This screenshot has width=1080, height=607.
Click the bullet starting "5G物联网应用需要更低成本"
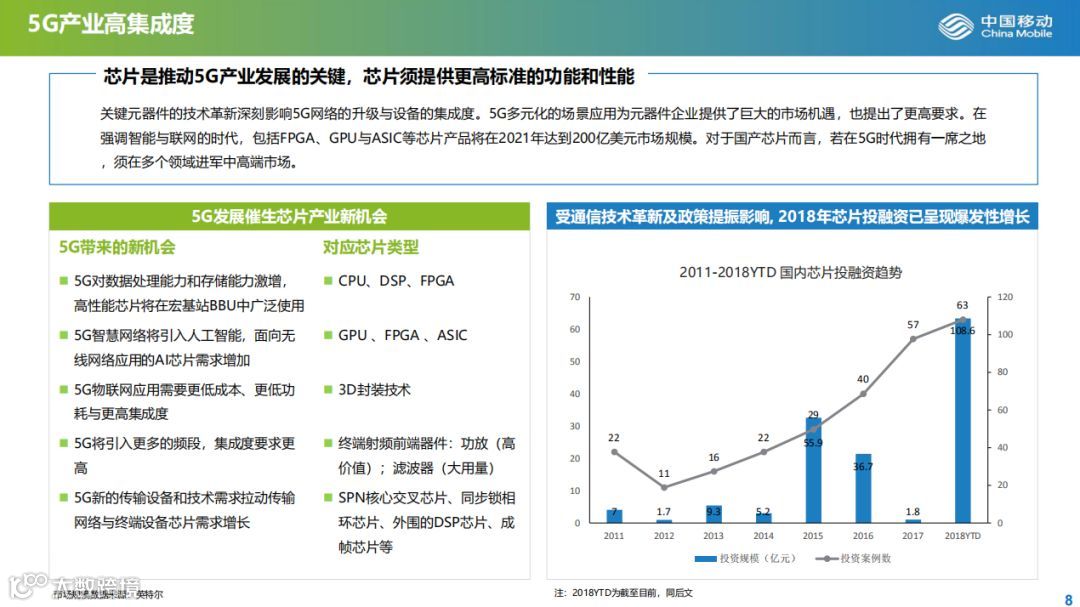(x=185, y=402)
